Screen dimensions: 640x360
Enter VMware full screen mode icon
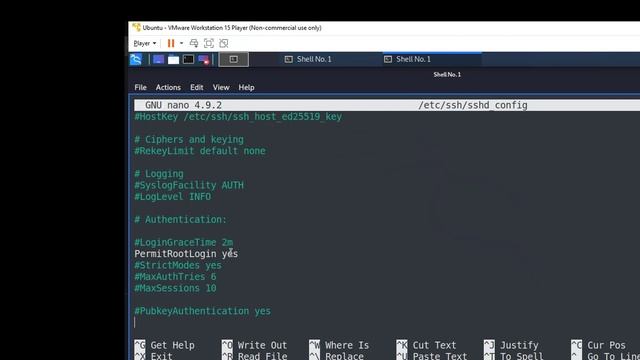(209, 43)
